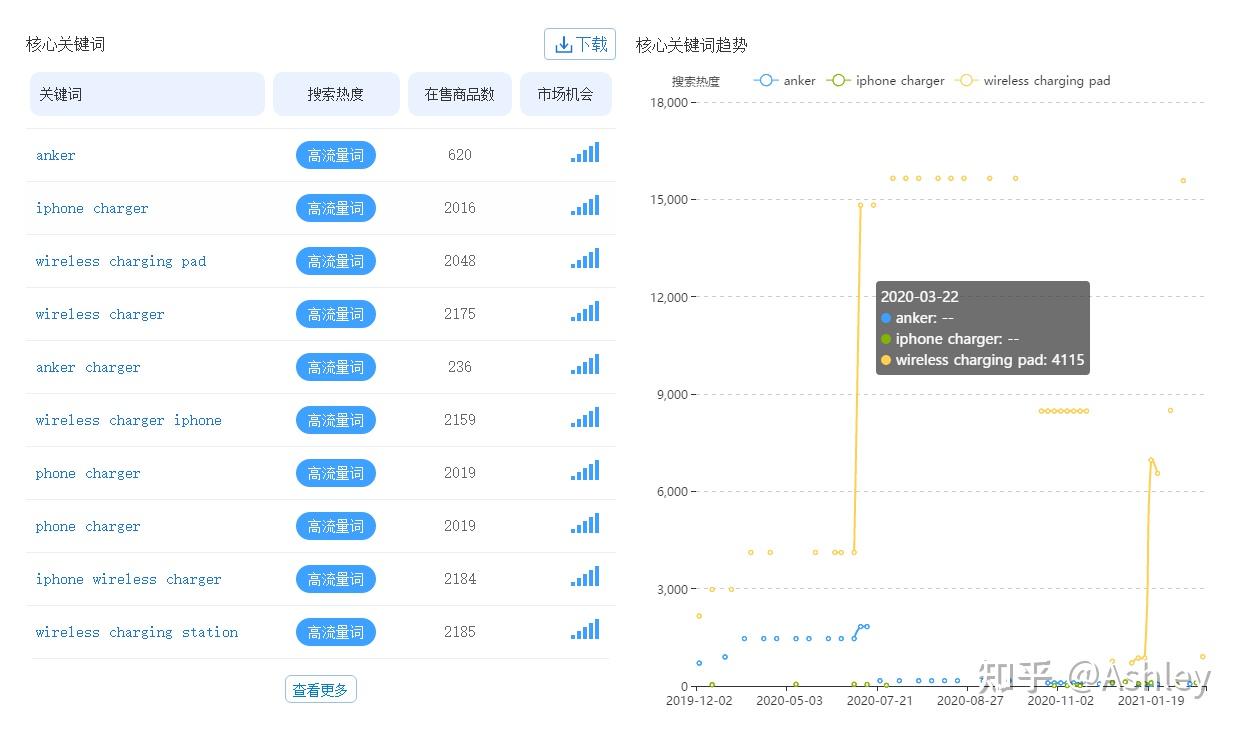Sort by 关键词 column header
1242x732 pixels.
point(147,94)
